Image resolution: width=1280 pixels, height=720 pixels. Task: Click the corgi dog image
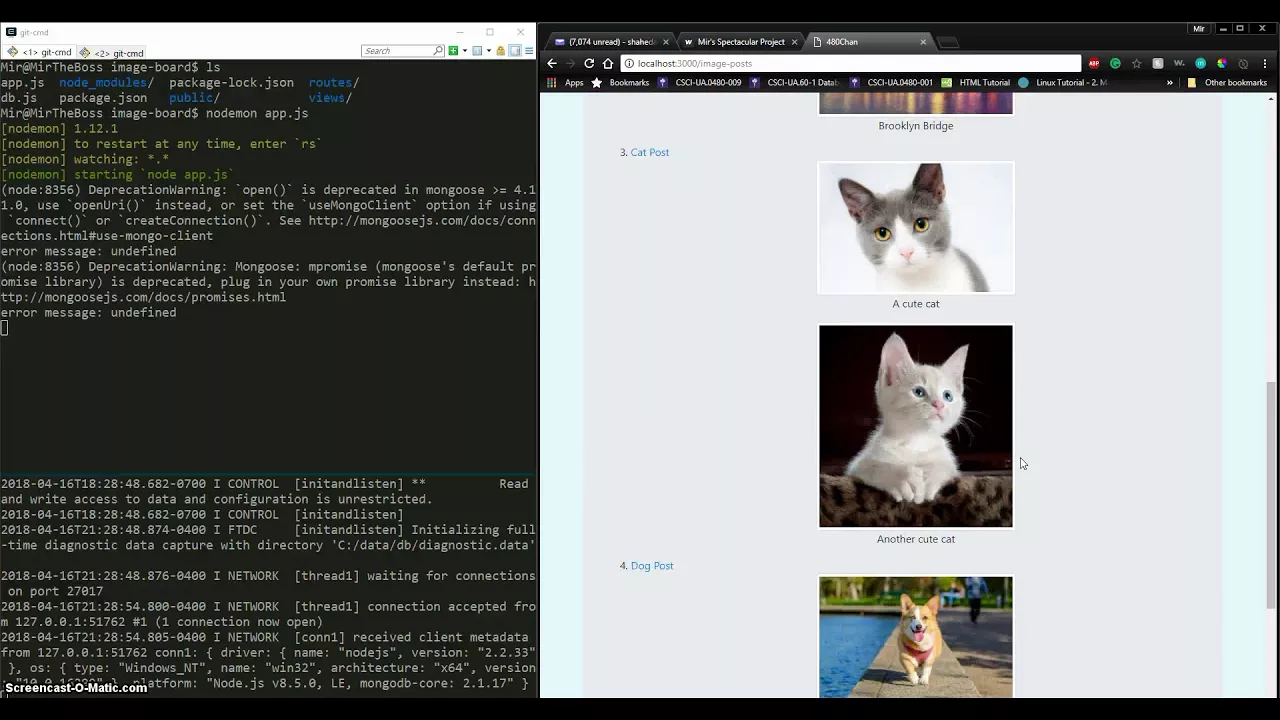(916, 636)
